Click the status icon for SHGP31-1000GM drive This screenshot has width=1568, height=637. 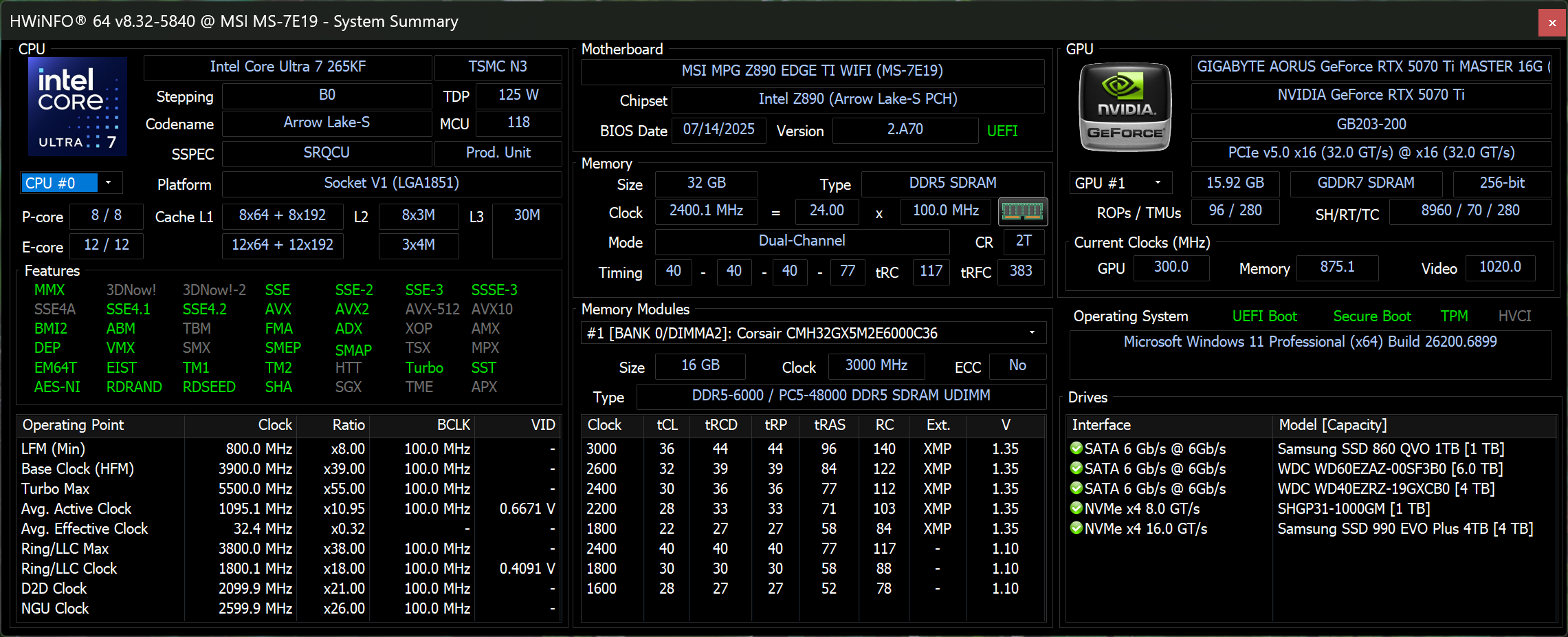click(x=1076, y=508)
